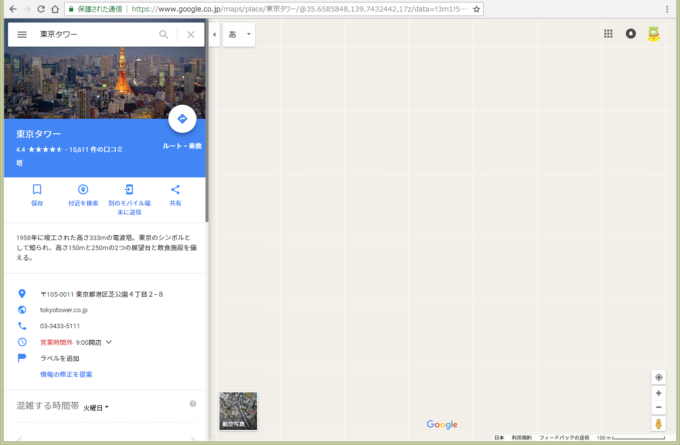The height and width of the screenshot is (445, 680).
Task: Click ラベルを追加 to add label
Action: (60, 358)
